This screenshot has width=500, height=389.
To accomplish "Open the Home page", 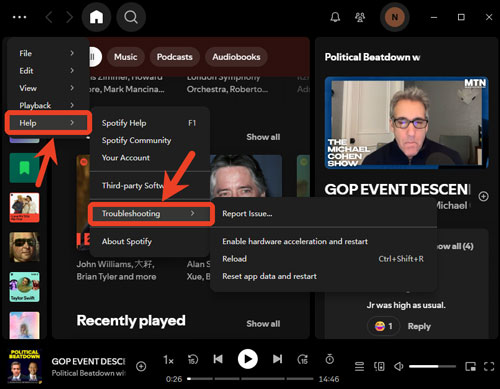I will click(96, 17).
